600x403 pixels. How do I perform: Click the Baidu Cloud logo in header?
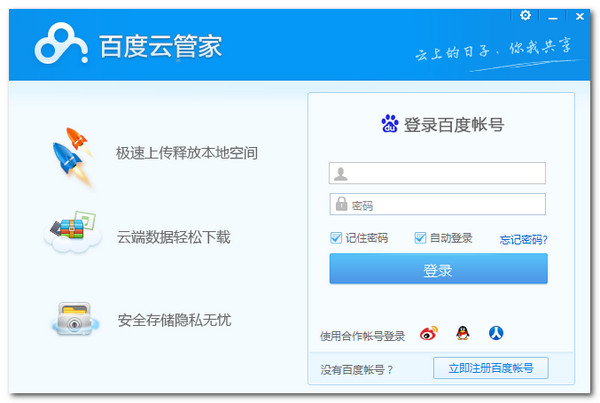coord(61,43)
